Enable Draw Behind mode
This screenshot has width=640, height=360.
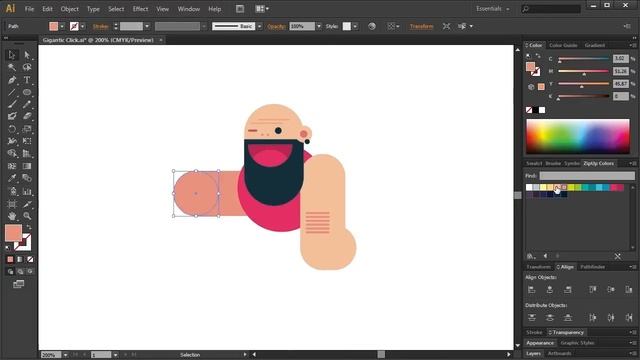(20, 271)
